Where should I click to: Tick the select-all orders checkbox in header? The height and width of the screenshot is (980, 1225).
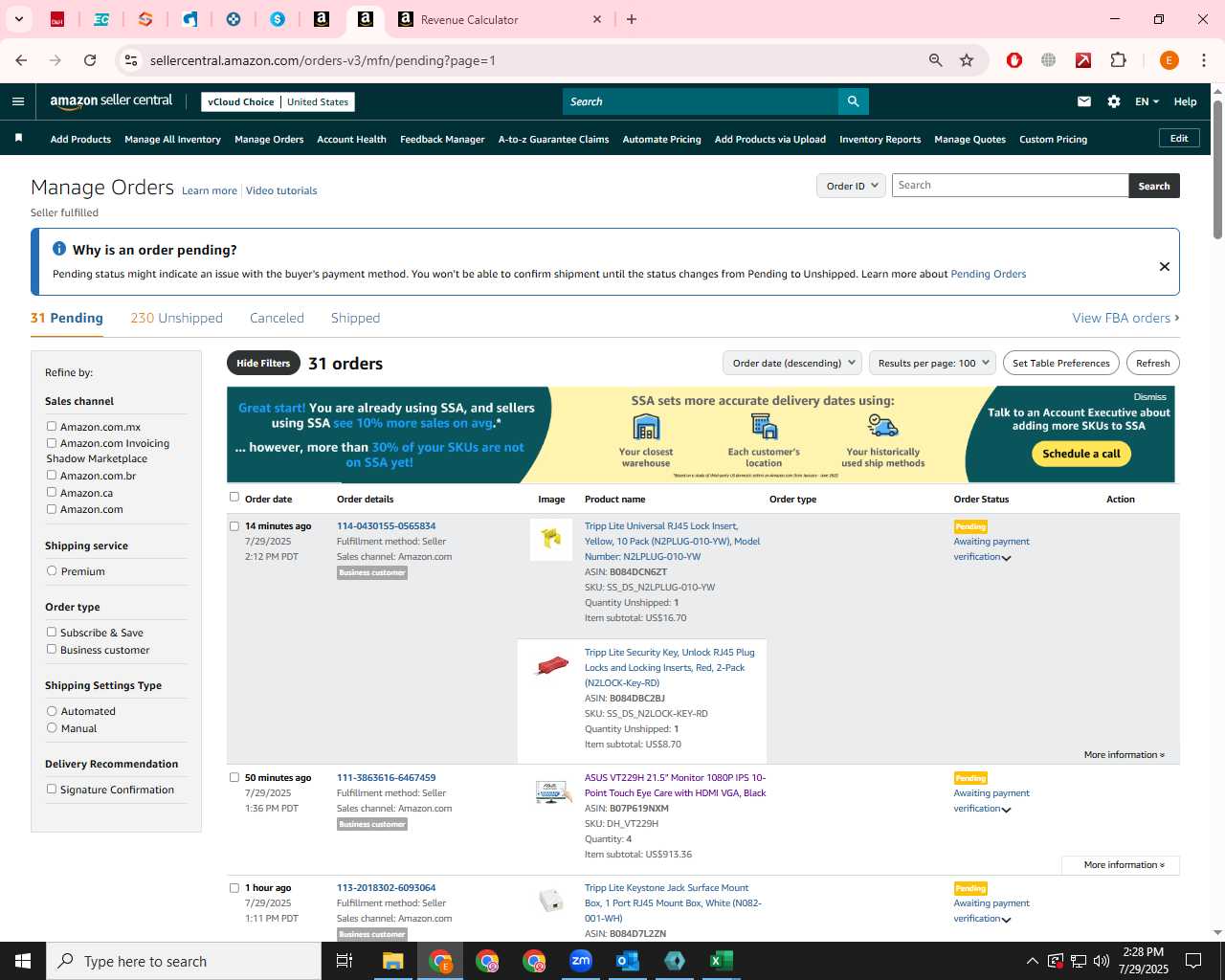pyautogui.click(x=234, y=498)
